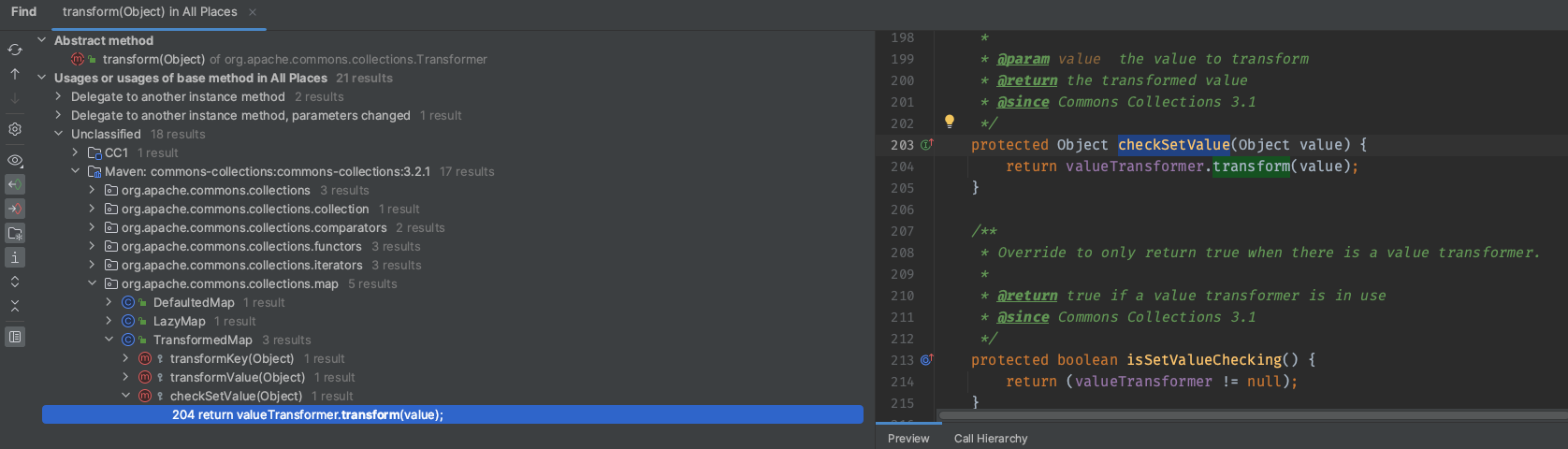
Task: Expand all usage tree nodes
Action: 15,282
